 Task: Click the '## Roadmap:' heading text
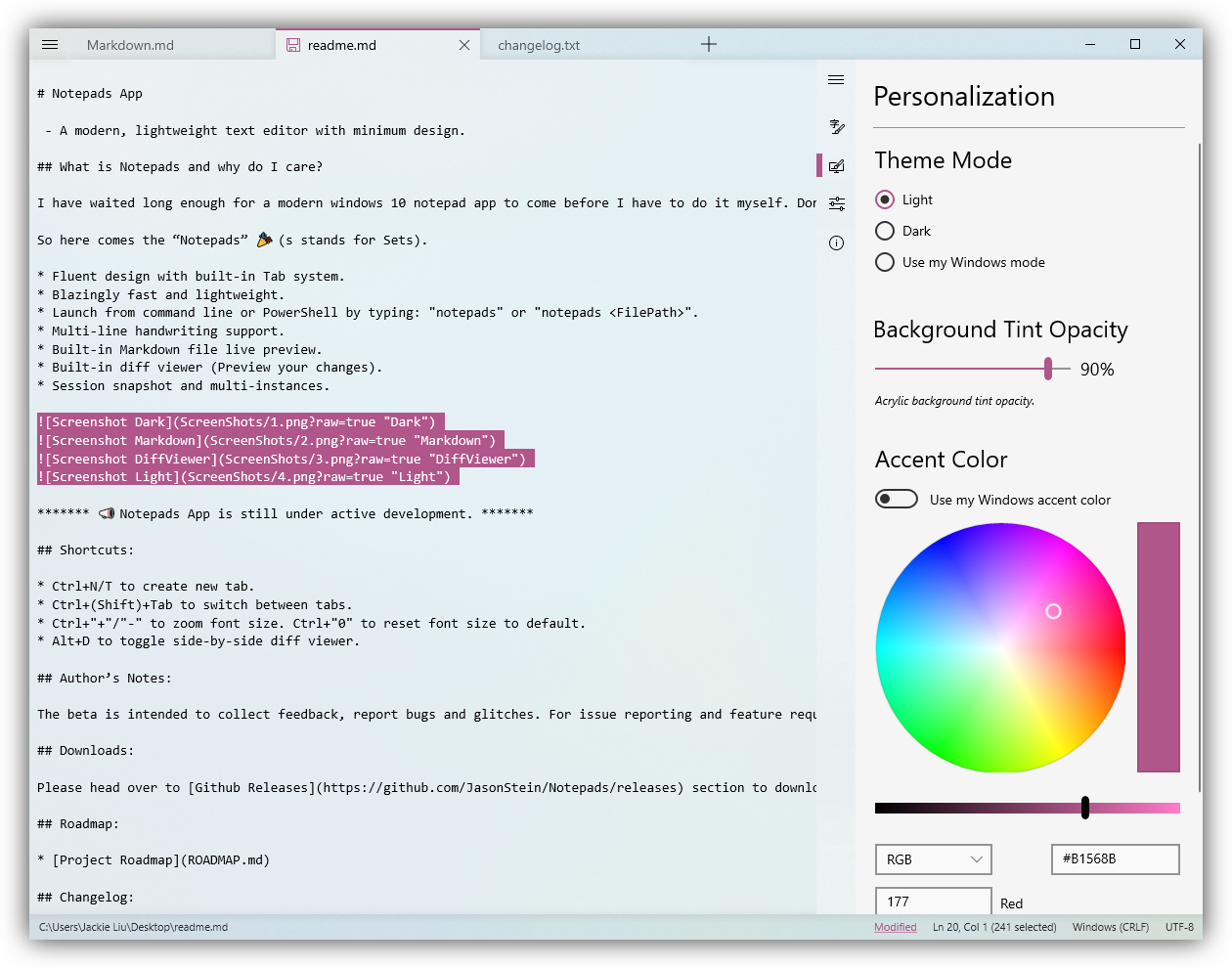tap(78, 824)
